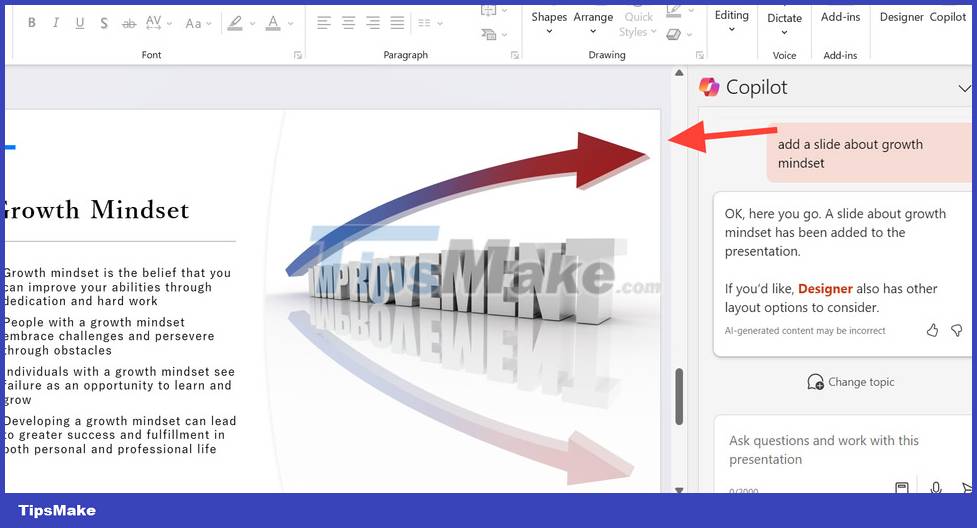This screenshot has height=528, width=977.
Task: Open highlight color dropdown arrow
Action: click(x=252, y=24)
